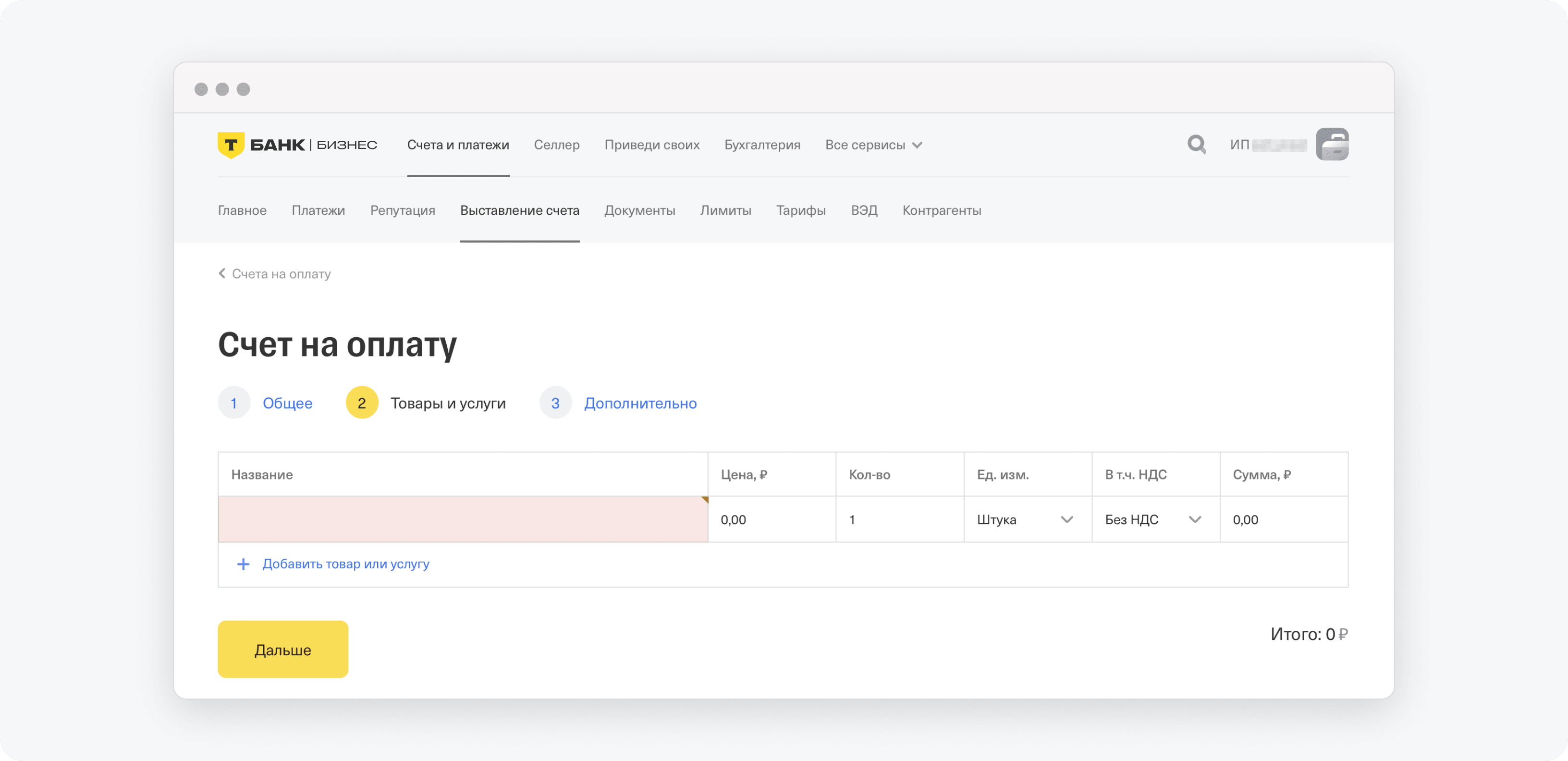Open the Лимиты sub-tab

[725, 210]
